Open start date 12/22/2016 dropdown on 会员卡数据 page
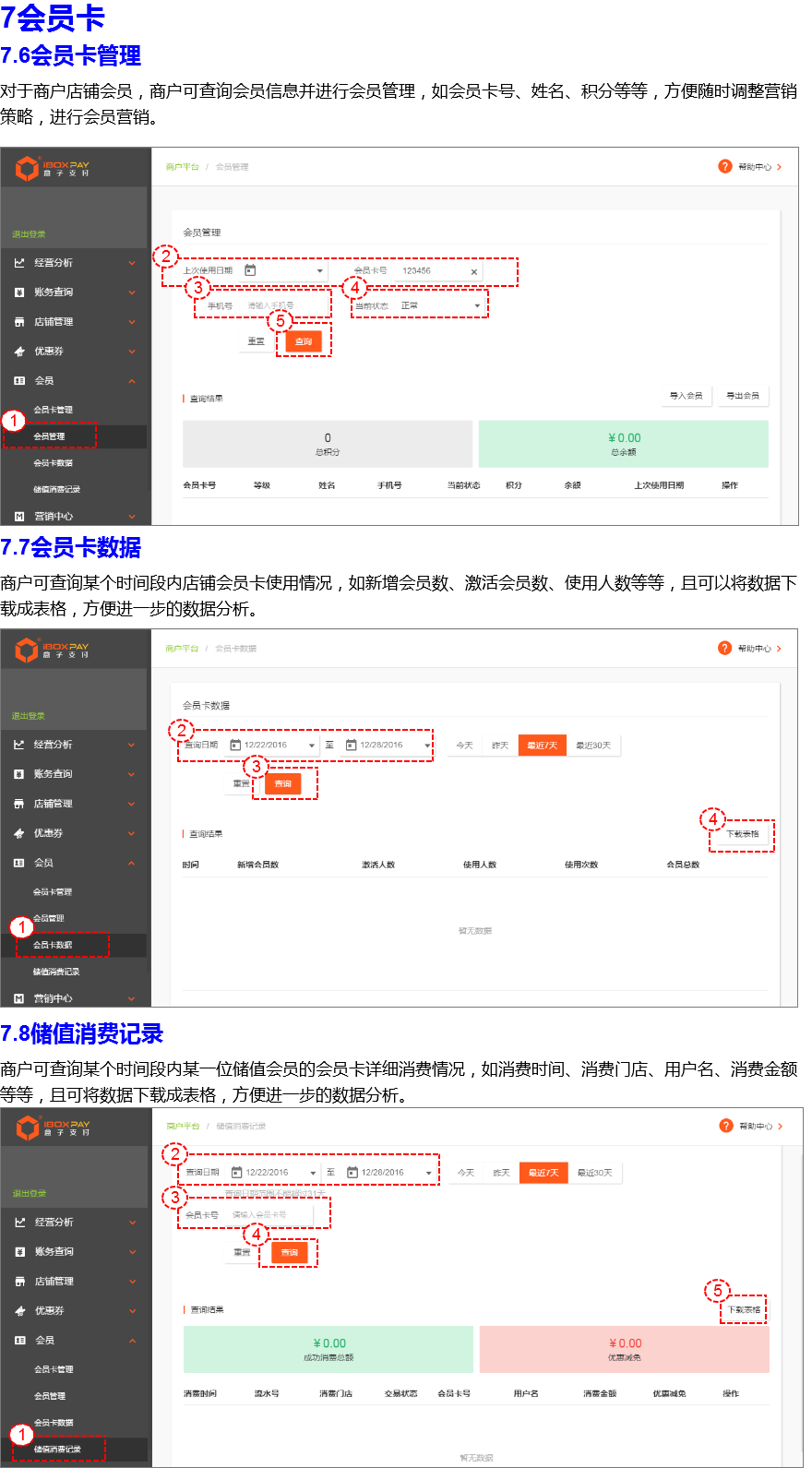The height and width of the screenshot is (1468, 812). [312, 746]
